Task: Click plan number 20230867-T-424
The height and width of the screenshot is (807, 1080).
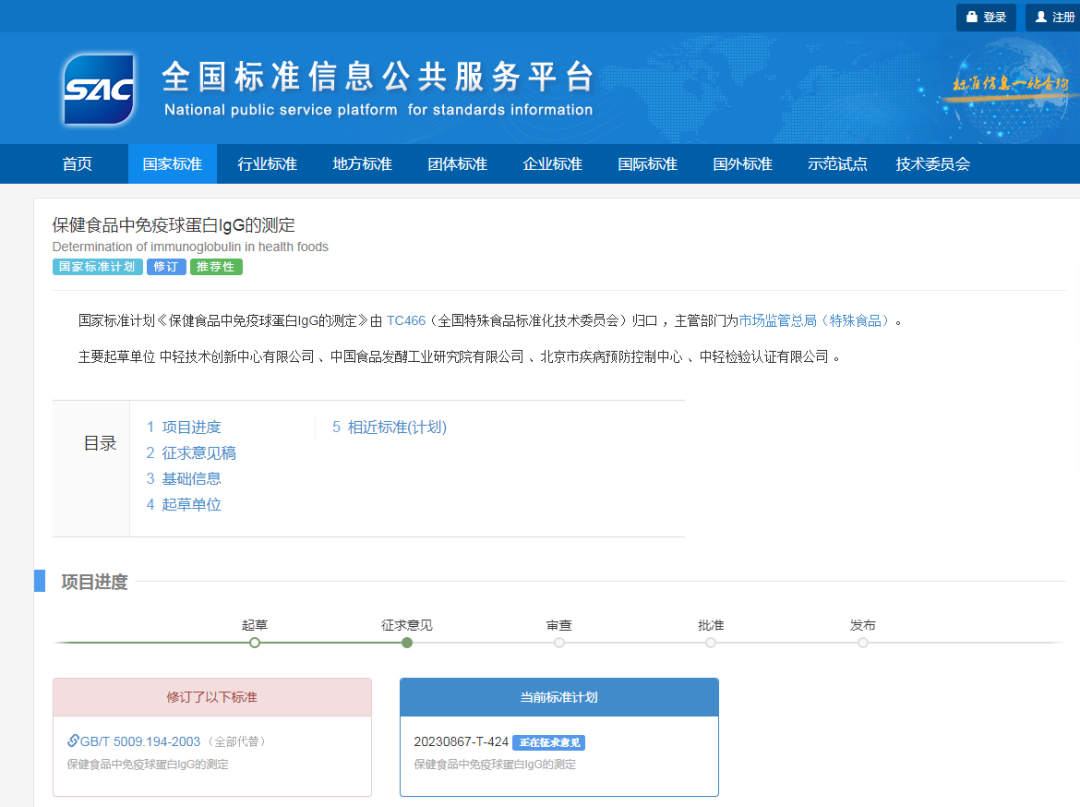Action: (x=461, y=742)
